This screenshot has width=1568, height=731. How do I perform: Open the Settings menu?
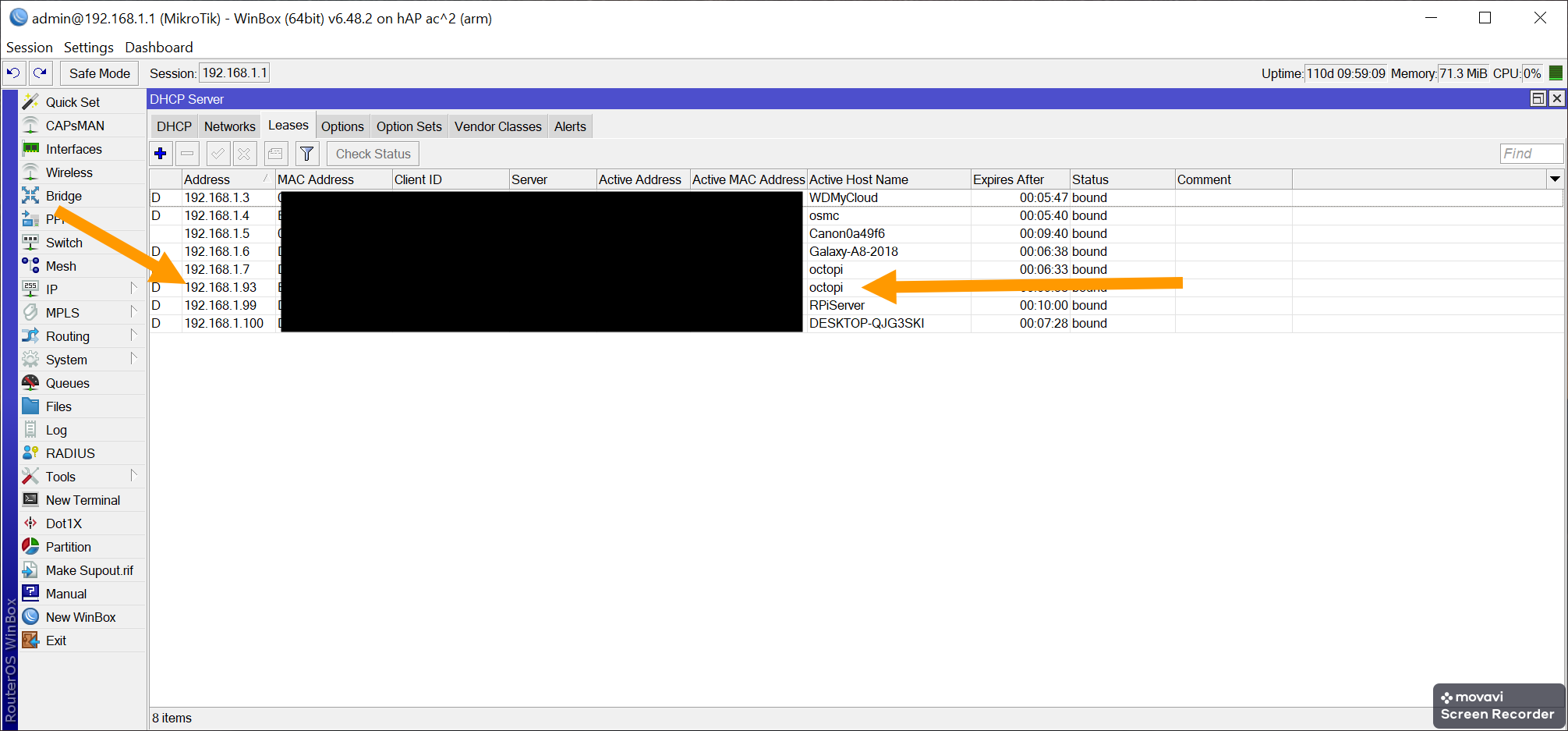(89, 48)
